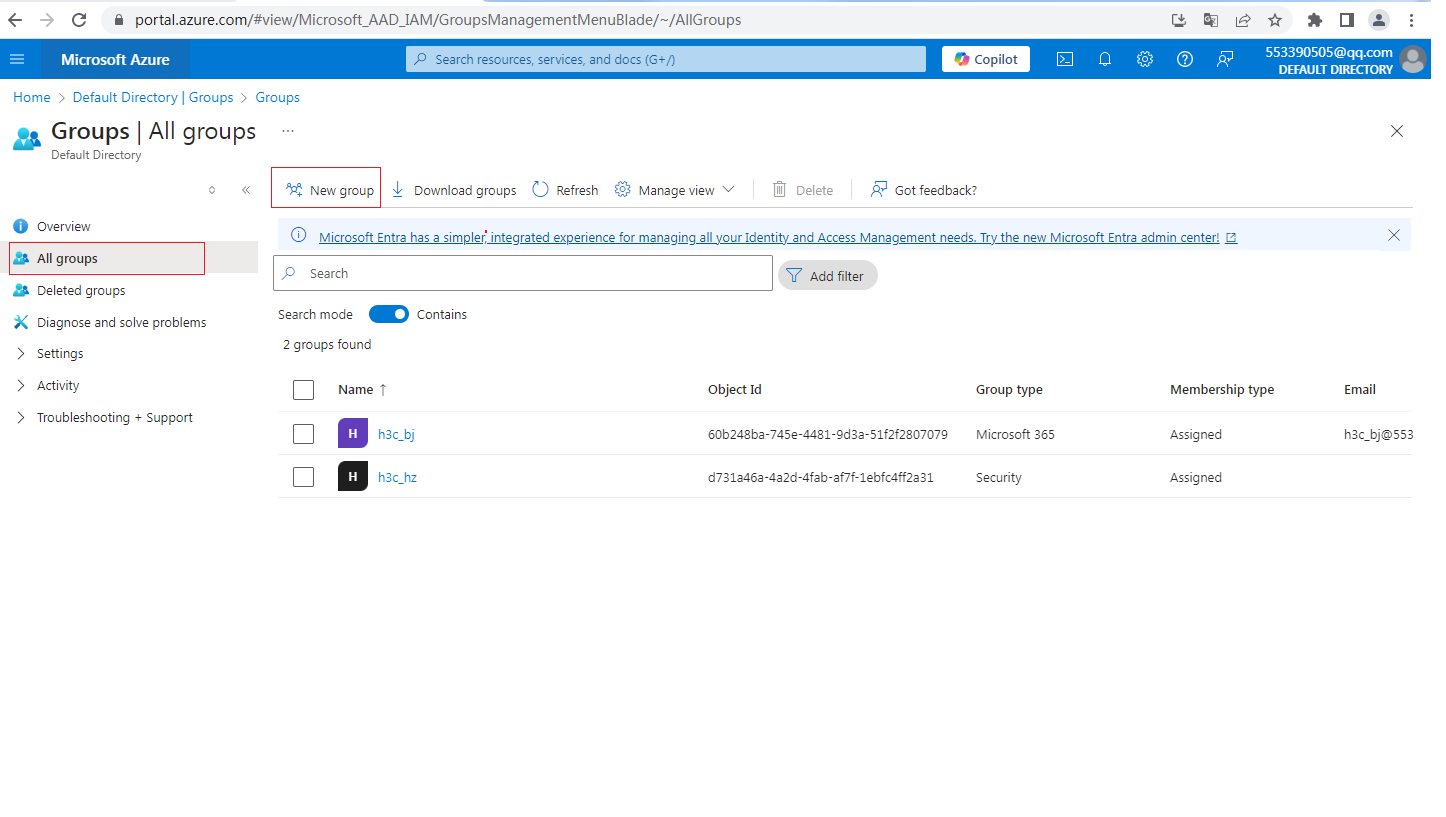
Task: Open the notifications bell
Action: click(1105, 59)
